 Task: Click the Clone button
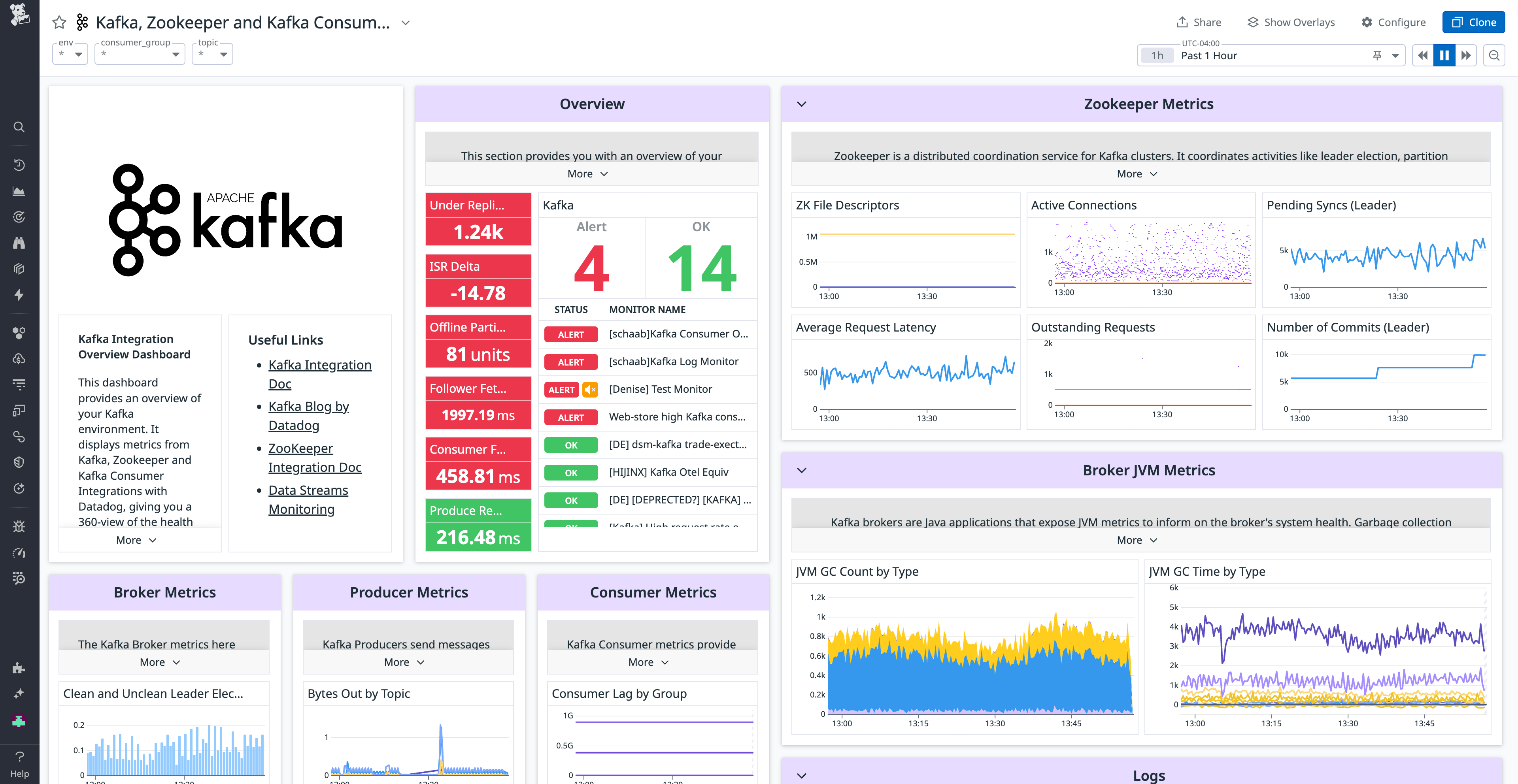1473,22
